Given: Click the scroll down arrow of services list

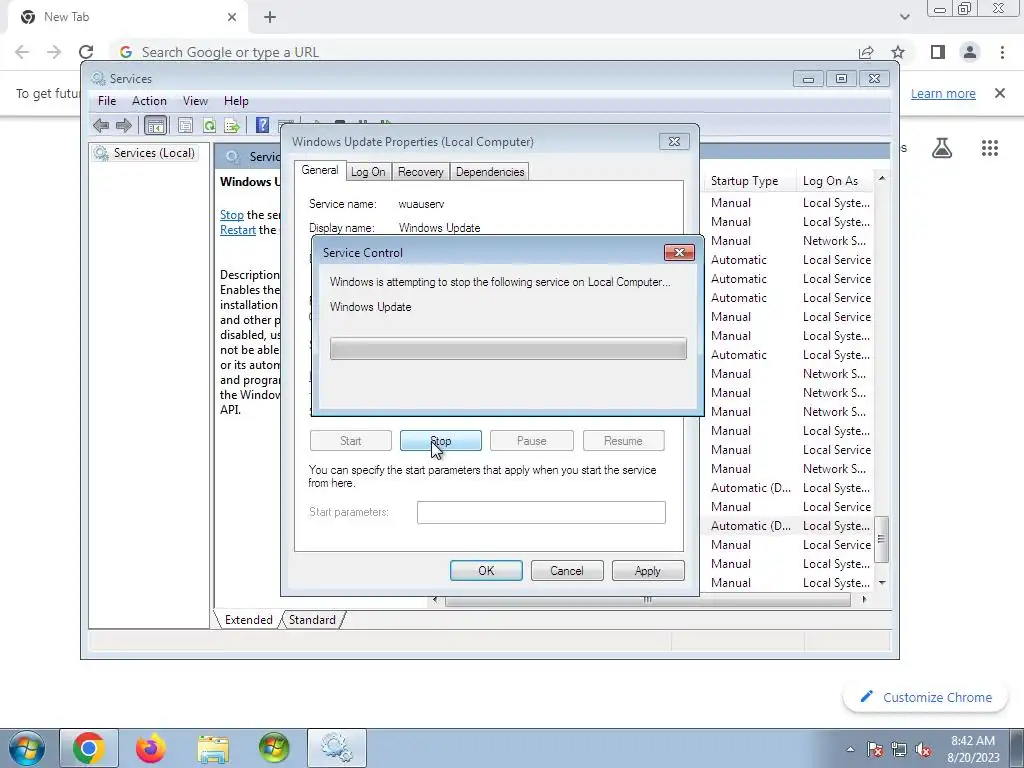Looking at the screenshot, I should [882, 583].
